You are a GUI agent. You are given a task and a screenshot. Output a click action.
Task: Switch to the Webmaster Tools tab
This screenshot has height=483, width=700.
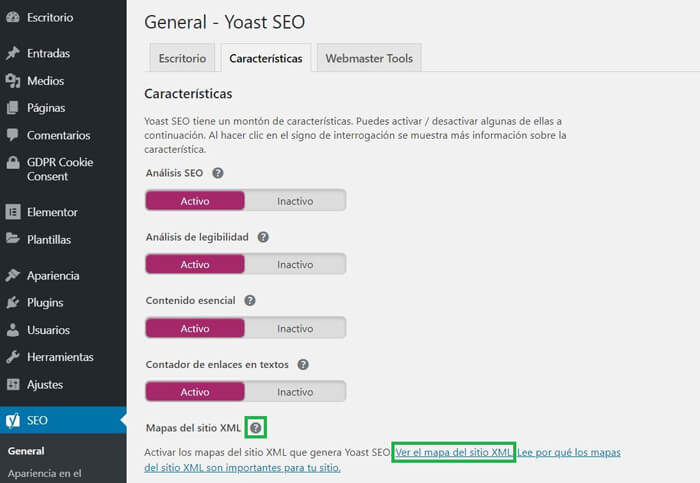click(369, 58)
